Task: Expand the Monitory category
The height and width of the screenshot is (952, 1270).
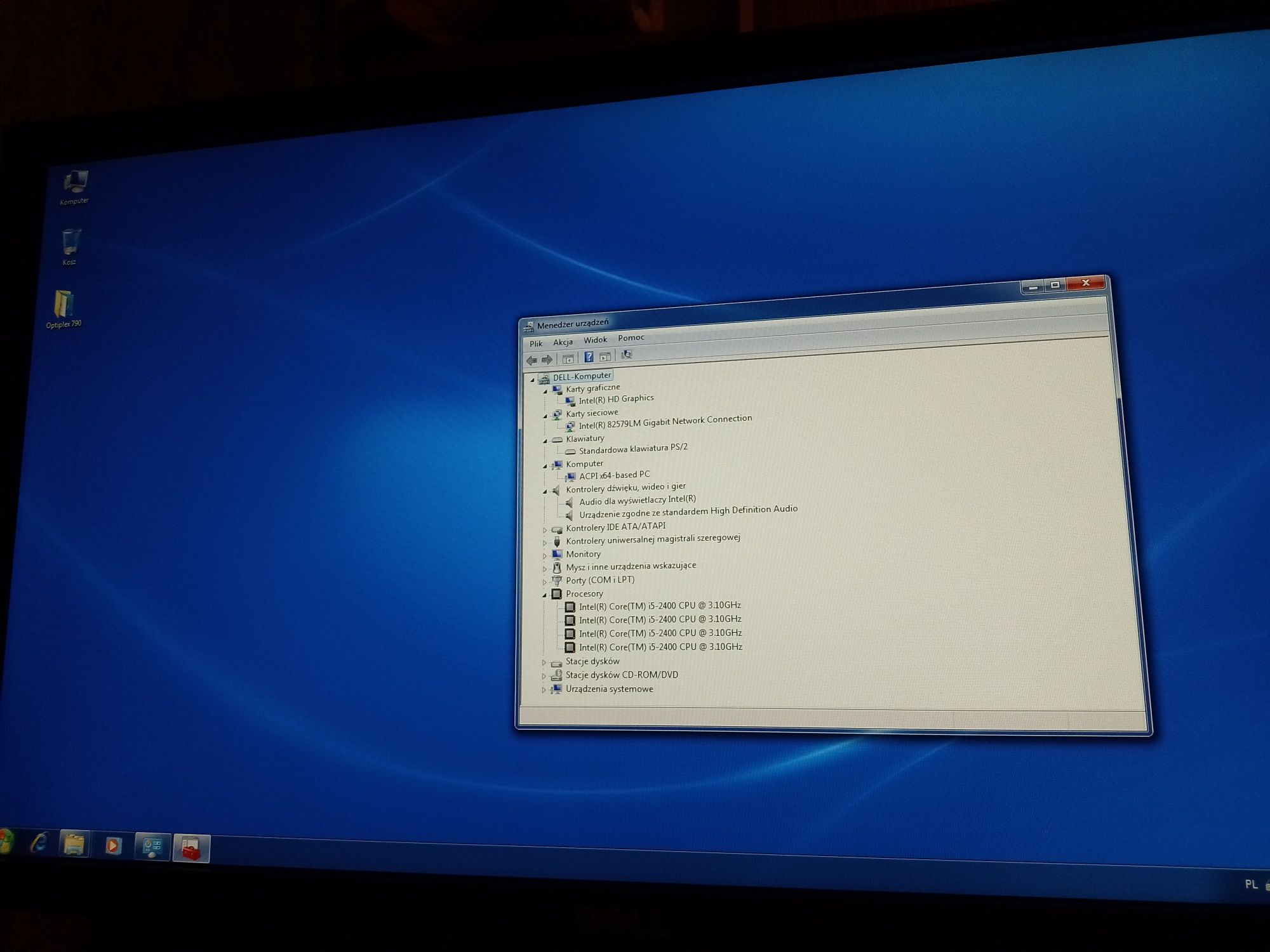Action: click(x=545, y=555)
